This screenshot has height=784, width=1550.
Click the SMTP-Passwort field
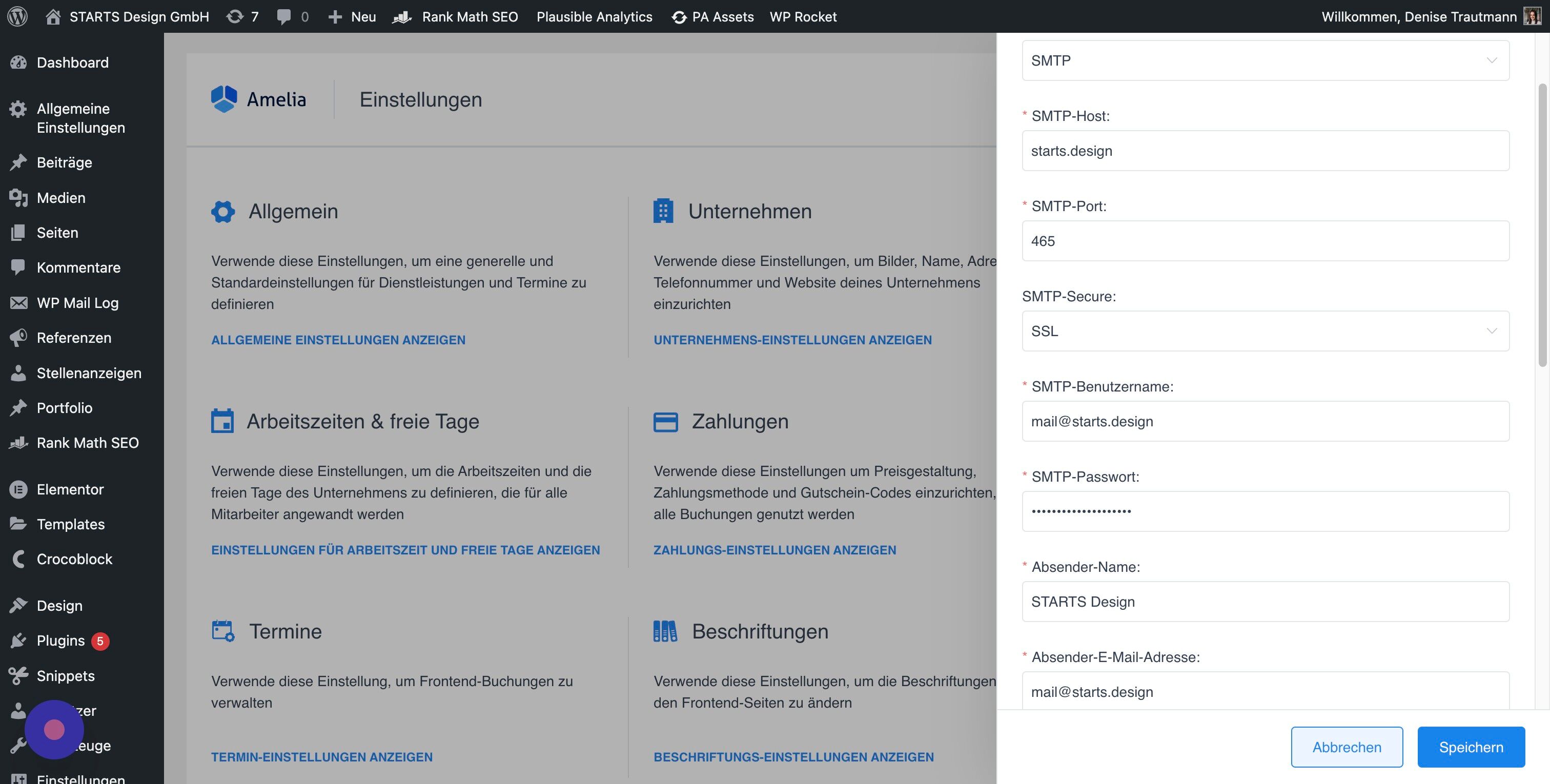[1266, 511]
